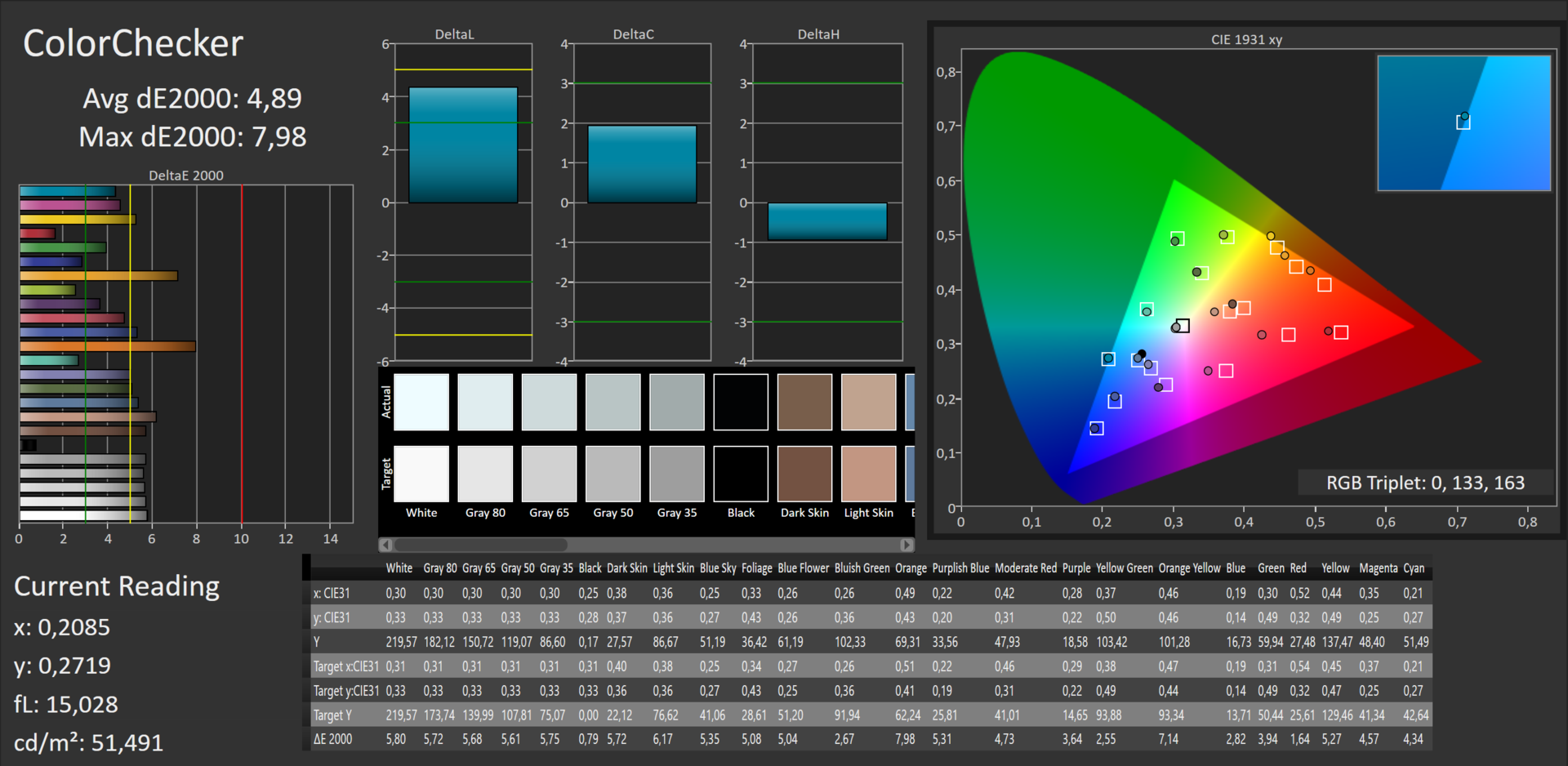Screen dimensions: 1568x766
Task: Click the right arrow of the swatch scrollbar
Action: tap(906, 545)
